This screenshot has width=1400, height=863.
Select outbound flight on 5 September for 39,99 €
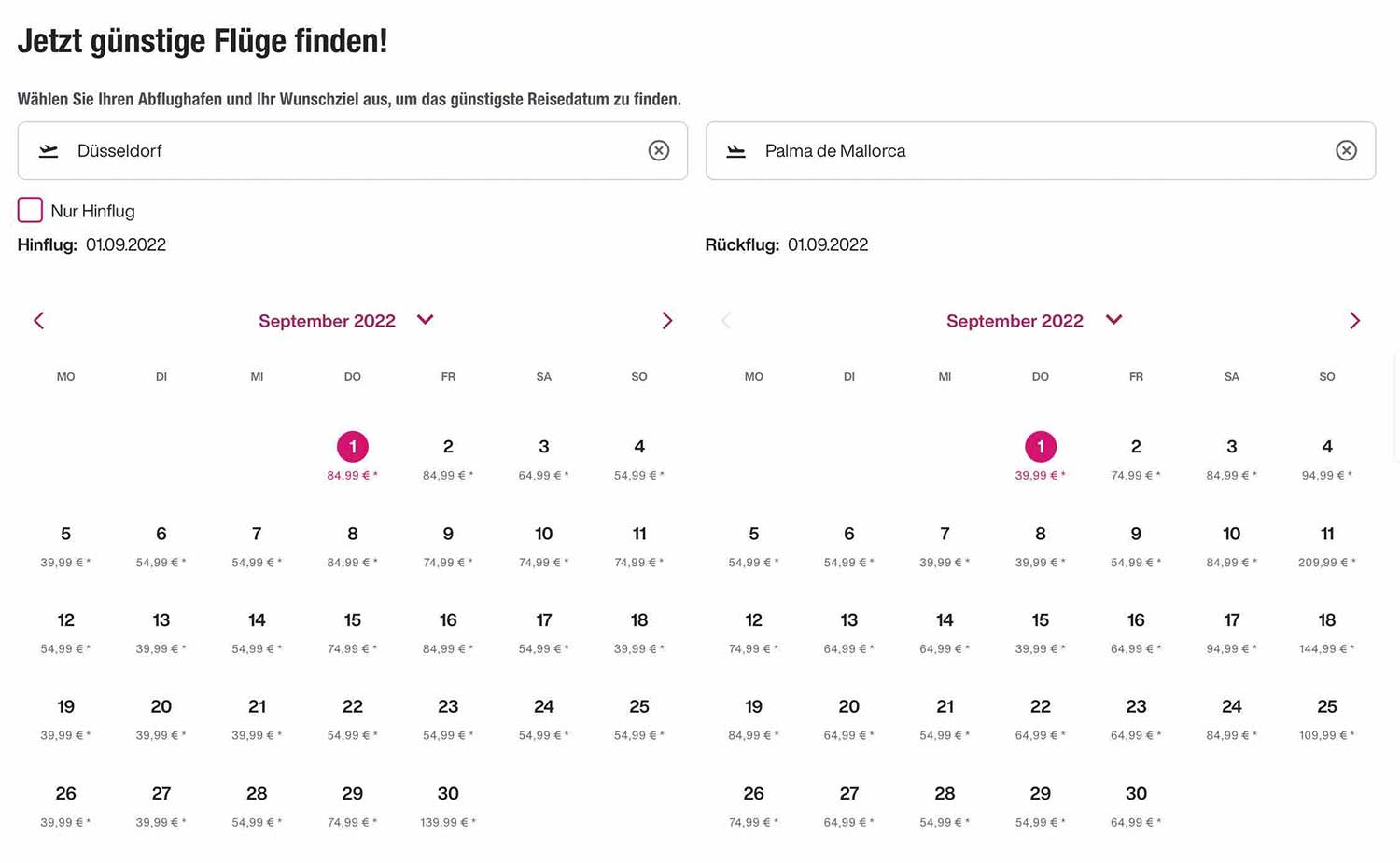tap(65, 546)
